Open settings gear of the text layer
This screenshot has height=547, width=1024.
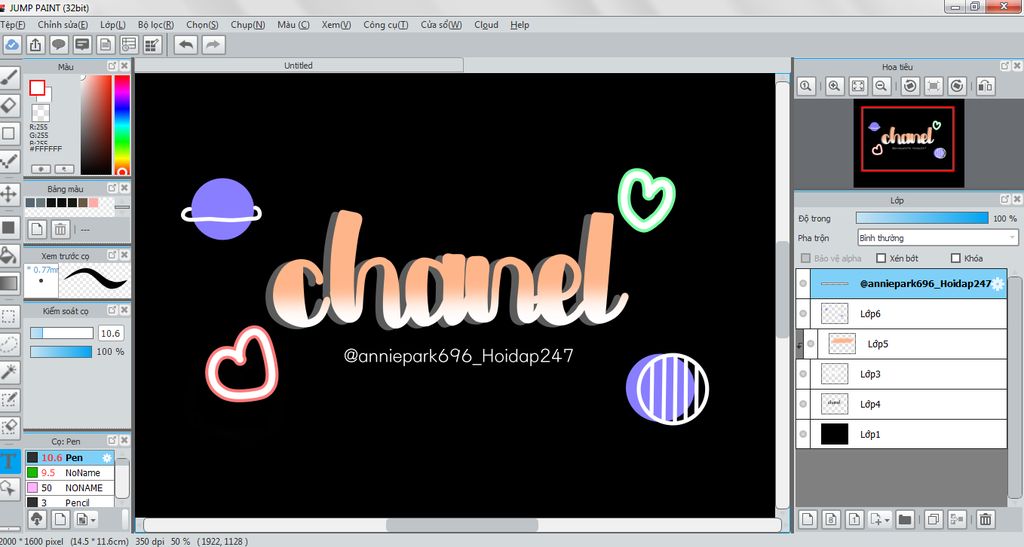[998, 283]
